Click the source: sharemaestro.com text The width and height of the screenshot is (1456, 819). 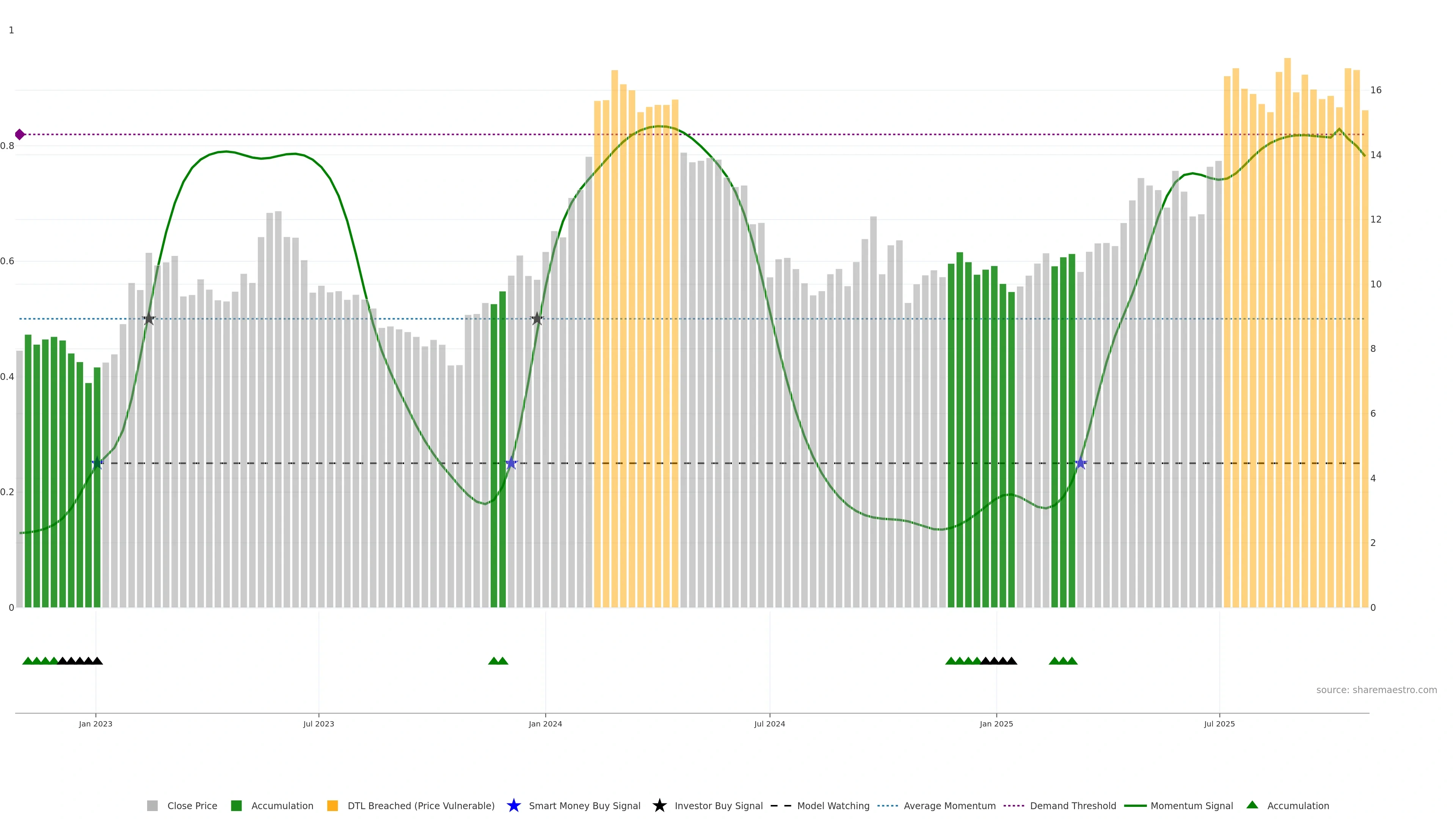click(x=1376, y=690)
